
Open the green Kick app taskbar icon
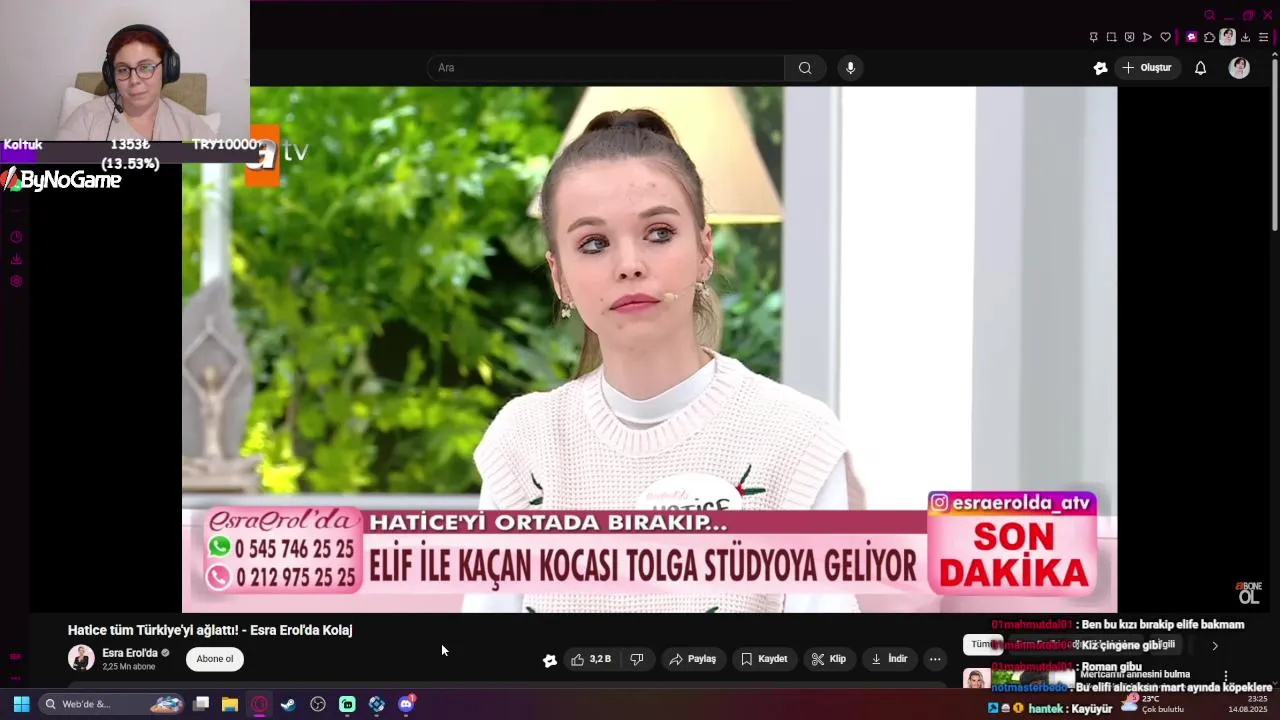pos(347,704)
